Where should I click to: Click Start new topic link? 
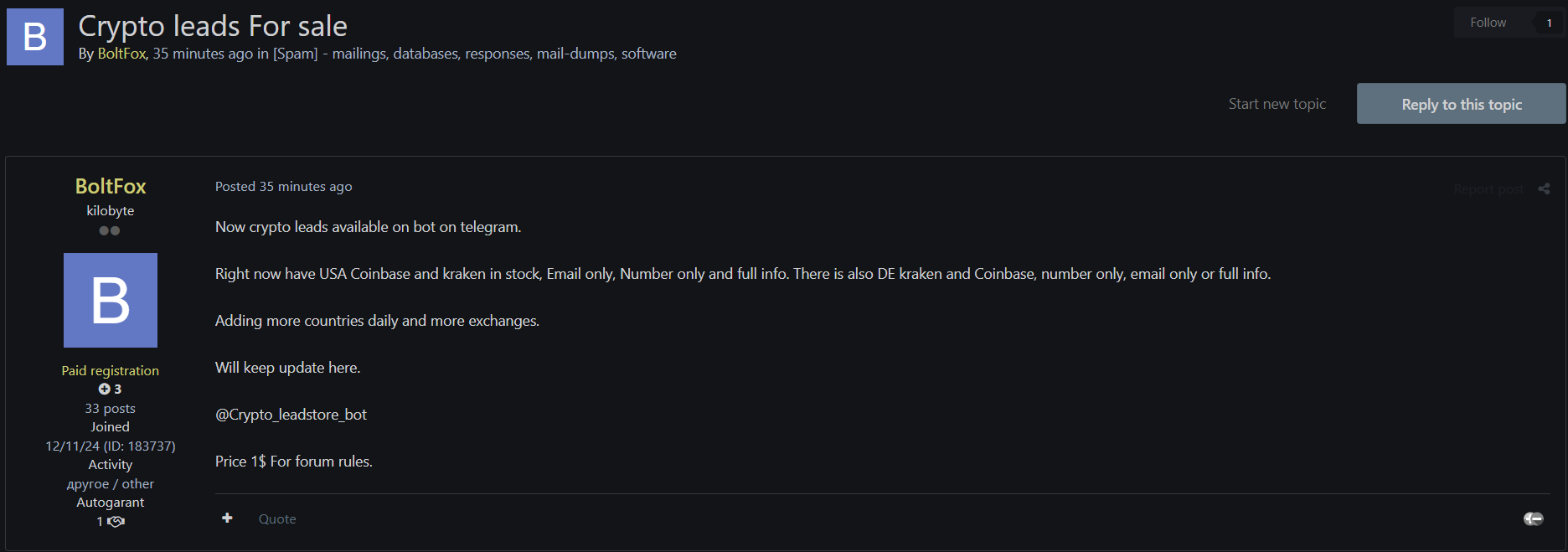pos(1277,104)
